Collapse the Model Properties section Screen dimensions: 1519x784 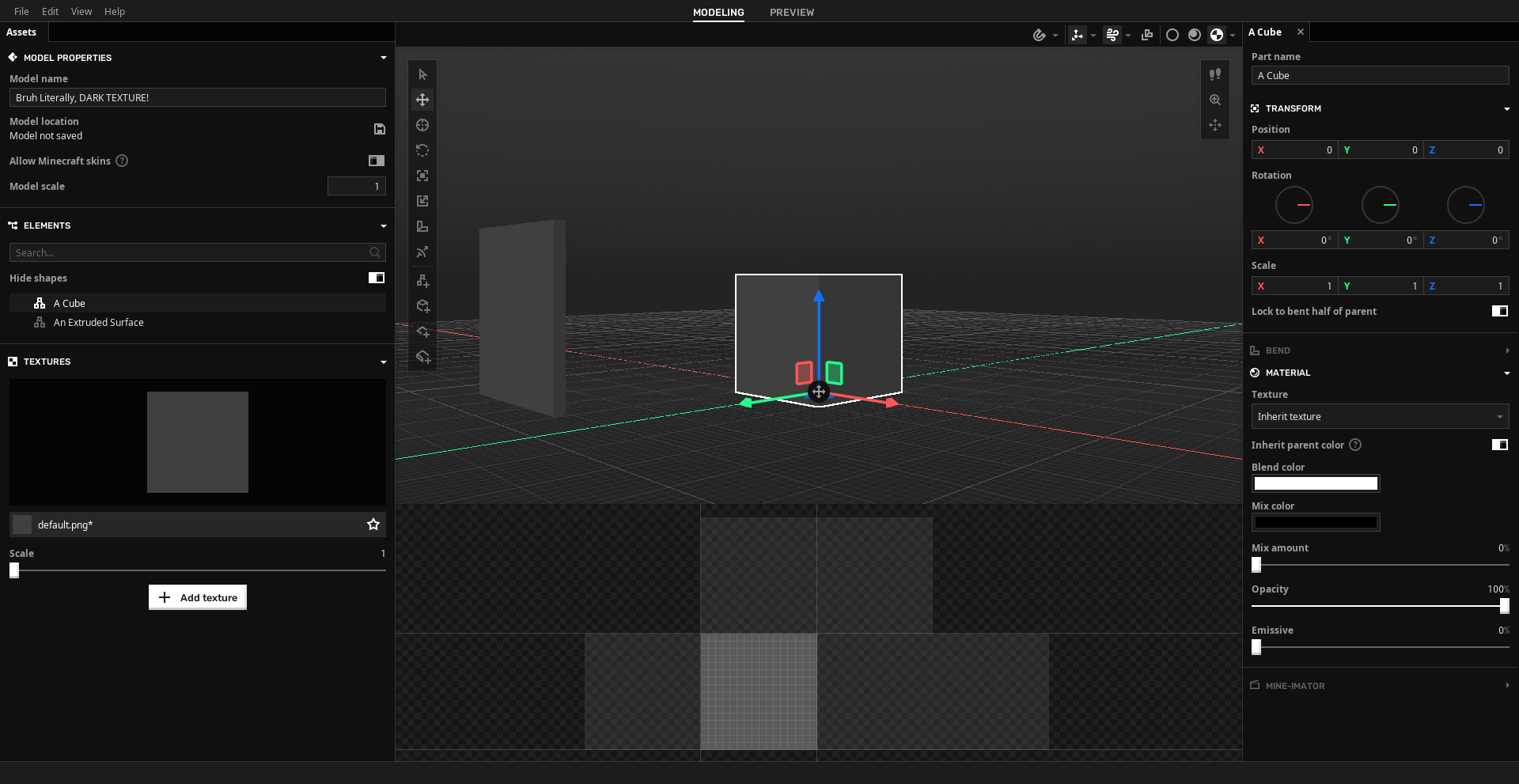384,58
